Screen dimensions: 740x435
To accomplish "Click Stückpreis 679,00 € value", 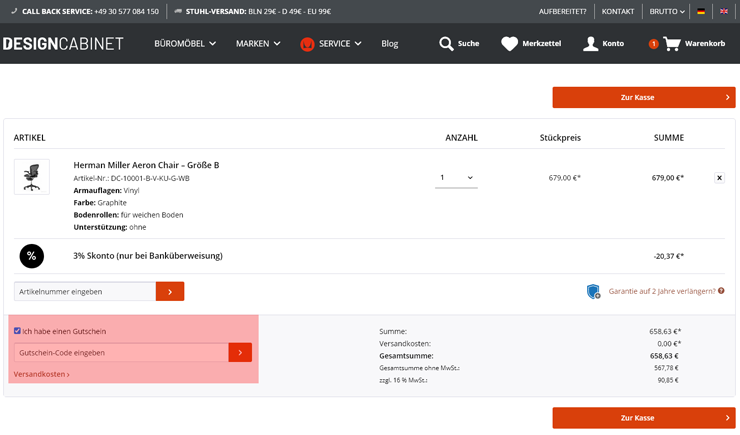I will (564, 178).
